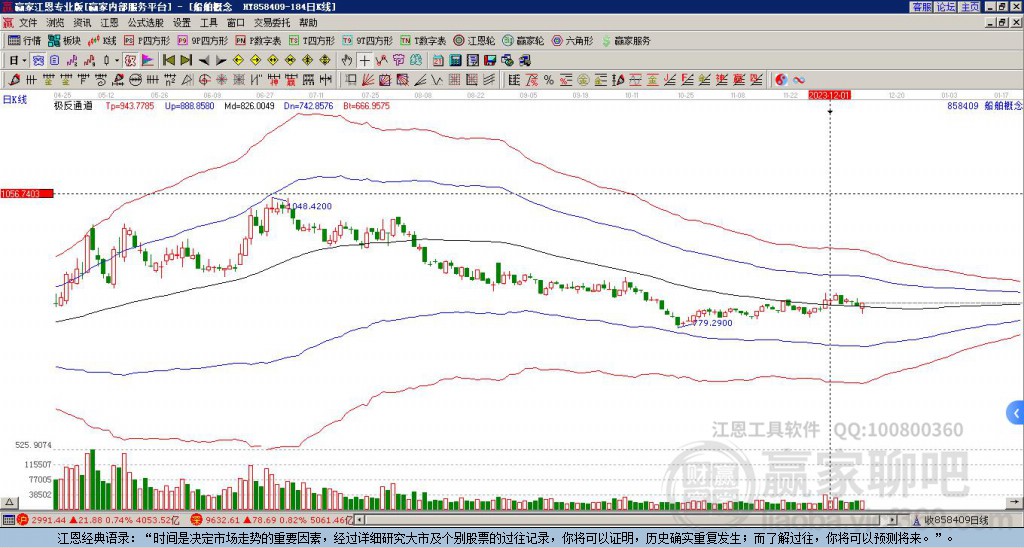Screen dimensions: 1024x548
Task: Go to 主页 homepage button
Action: [x=969, y=7]
